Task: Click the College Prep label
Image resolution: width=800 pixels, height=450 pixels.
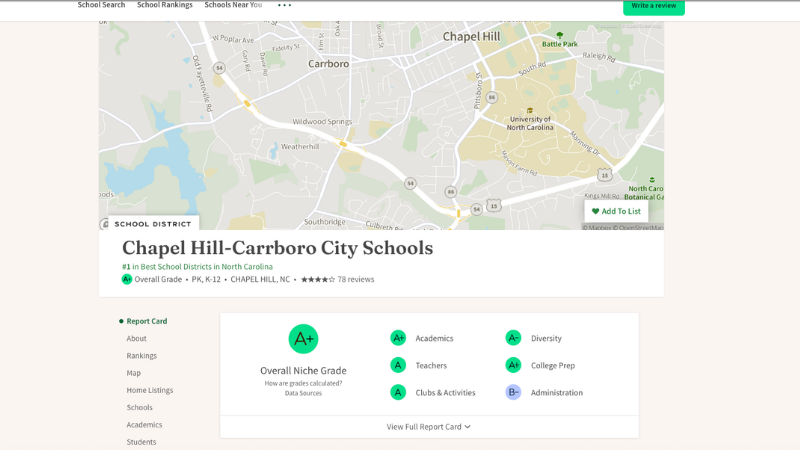Action: pos(553,365)
